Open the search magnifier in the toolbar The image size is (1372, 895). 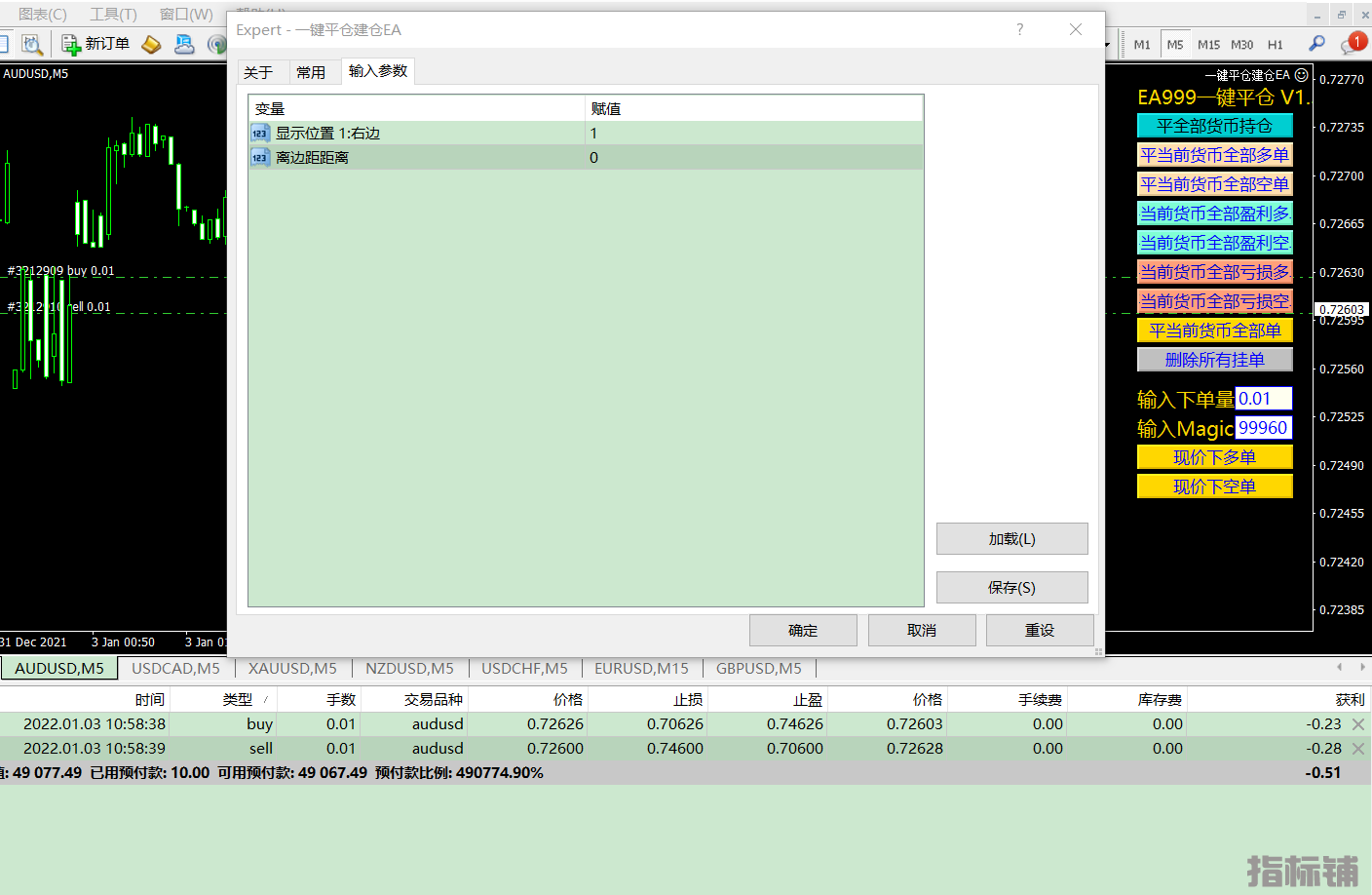[1316, 44]
